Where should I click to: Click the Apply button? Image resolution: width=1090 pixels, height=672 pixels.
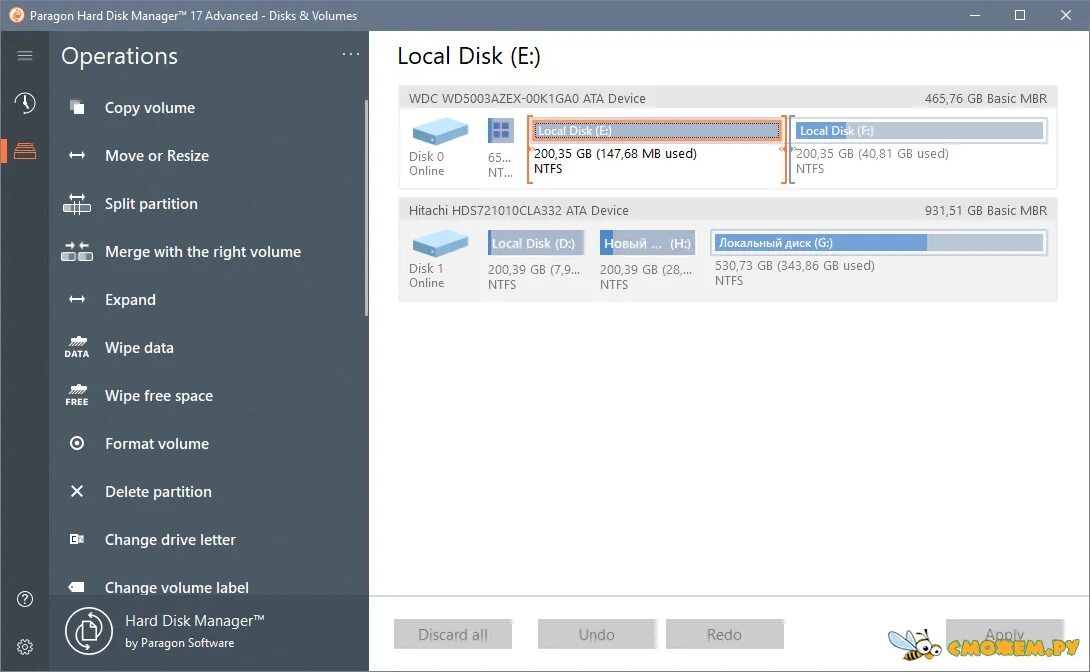point(1004,634)
